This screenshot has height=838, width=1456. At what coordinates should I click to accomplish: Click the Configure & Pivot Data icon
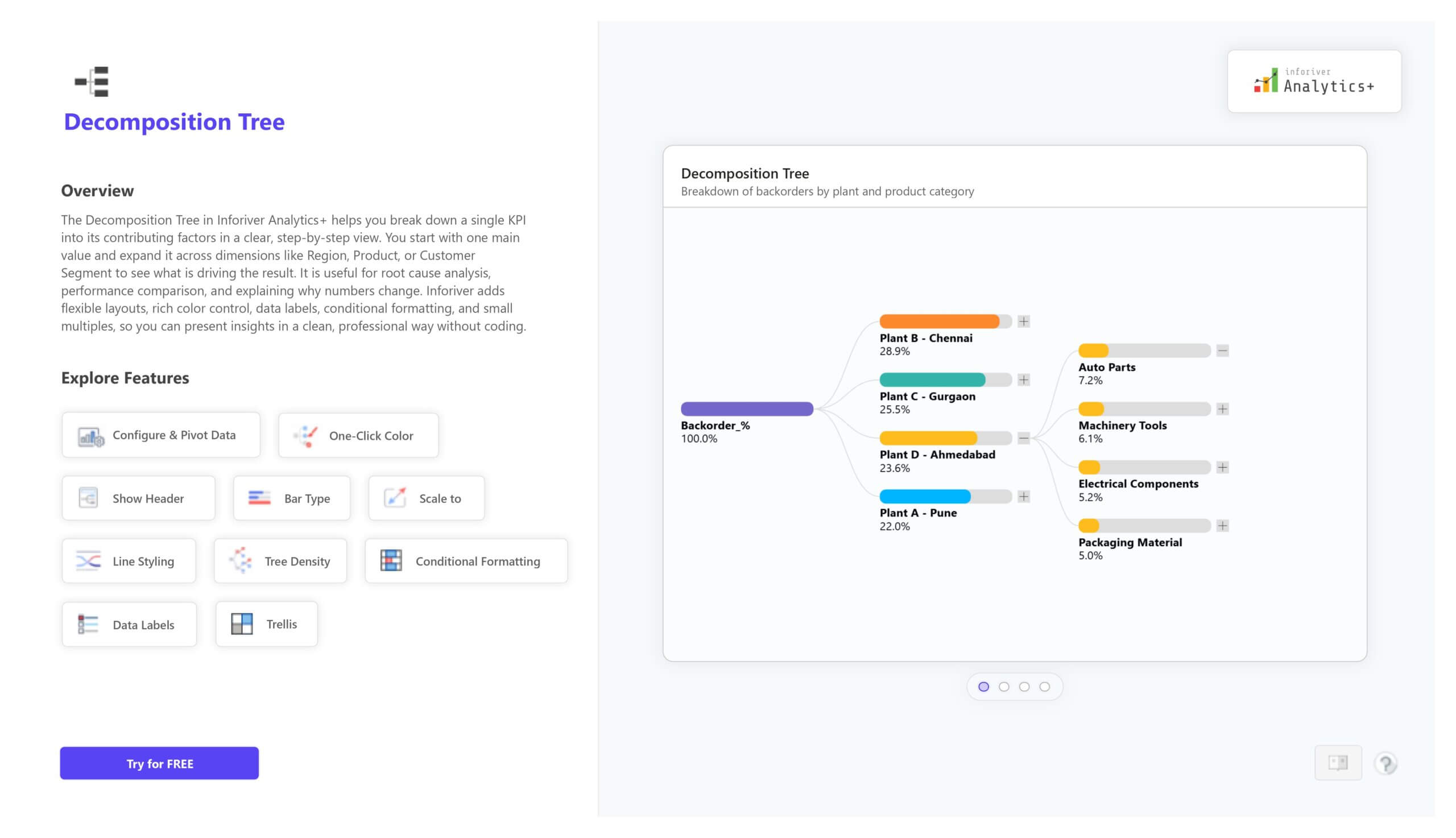click(x=90, y=437)
